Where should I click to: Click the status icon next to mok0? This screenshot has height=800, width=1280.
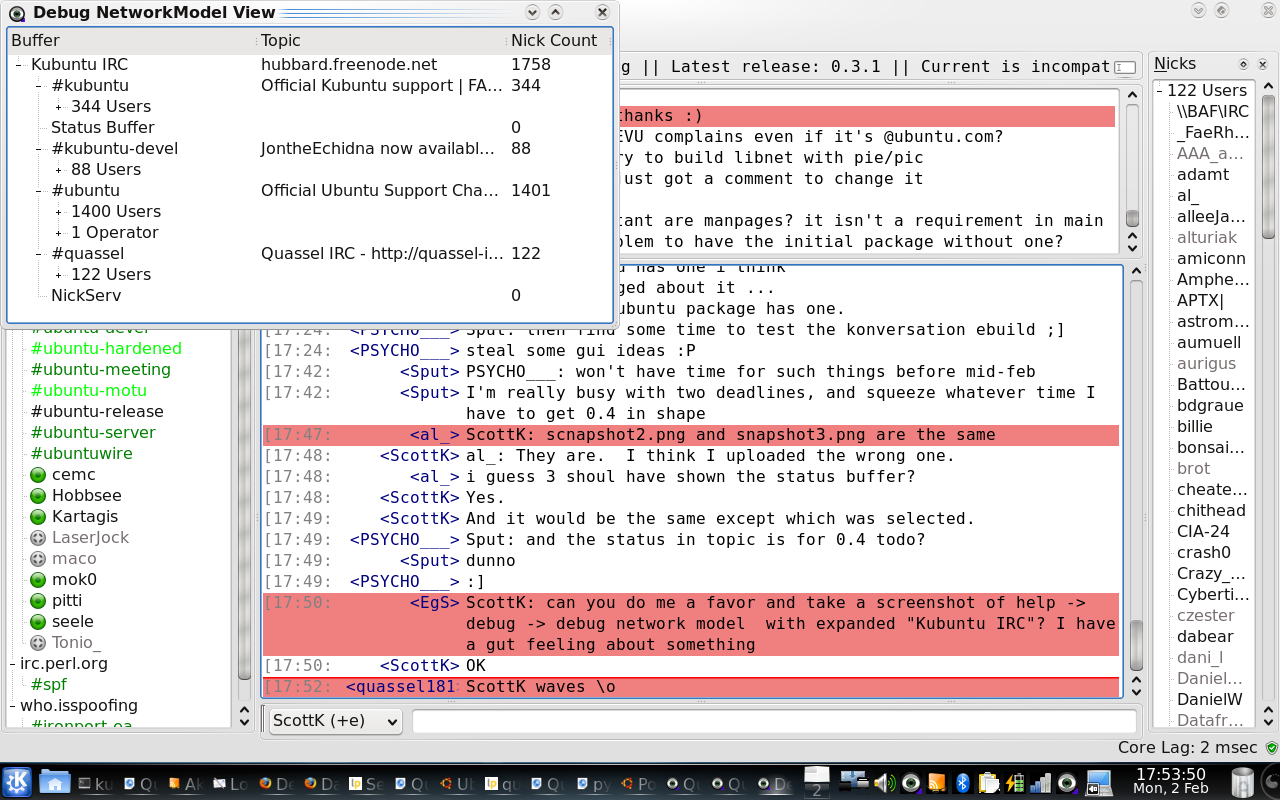click(x=38, y=580)
